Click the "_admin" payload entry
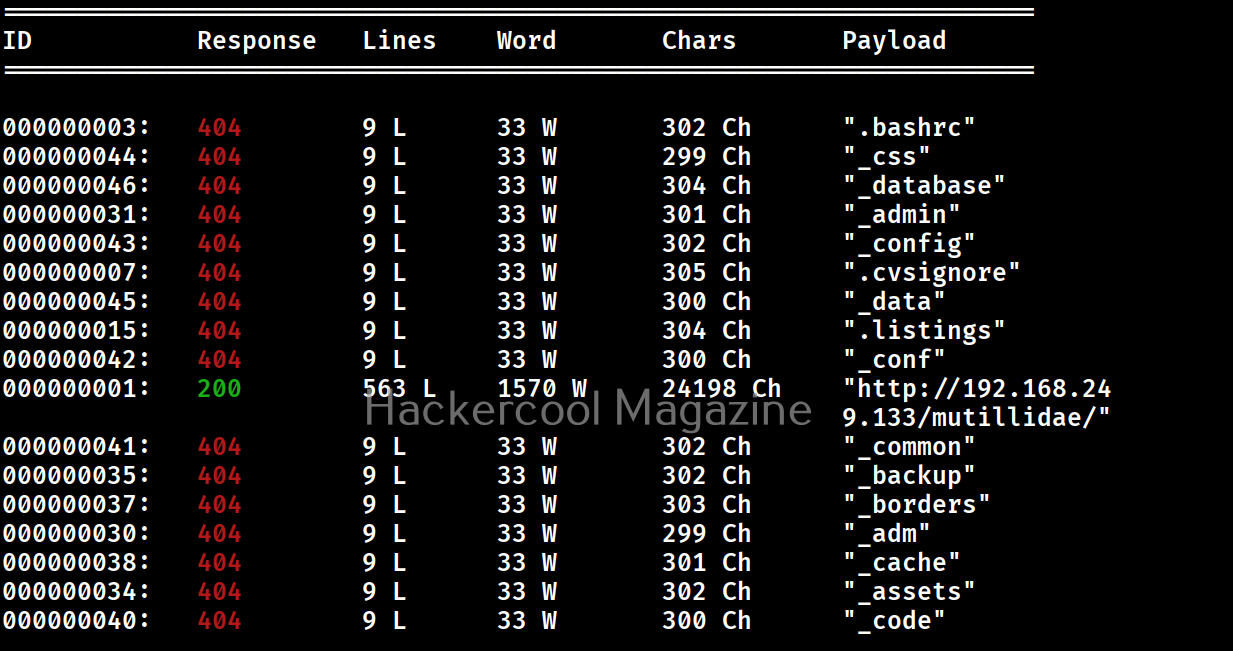Viewport: 1233px width, 651px height. tap(901, 215)
